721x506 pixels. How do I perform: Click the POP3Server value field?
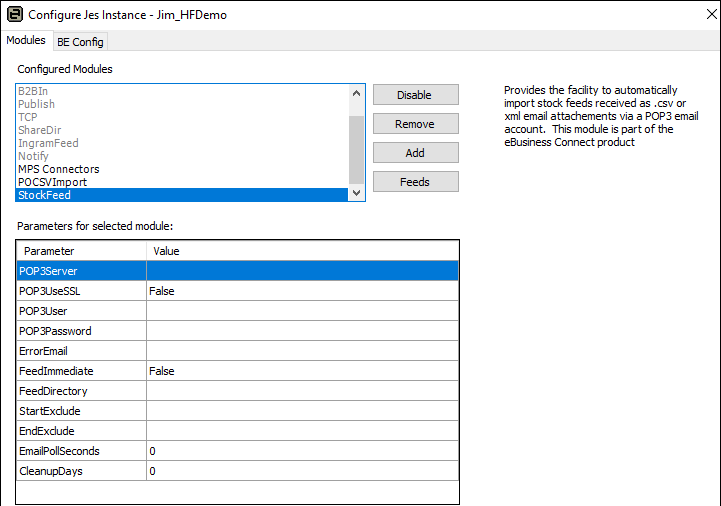[x=302, y=271]
